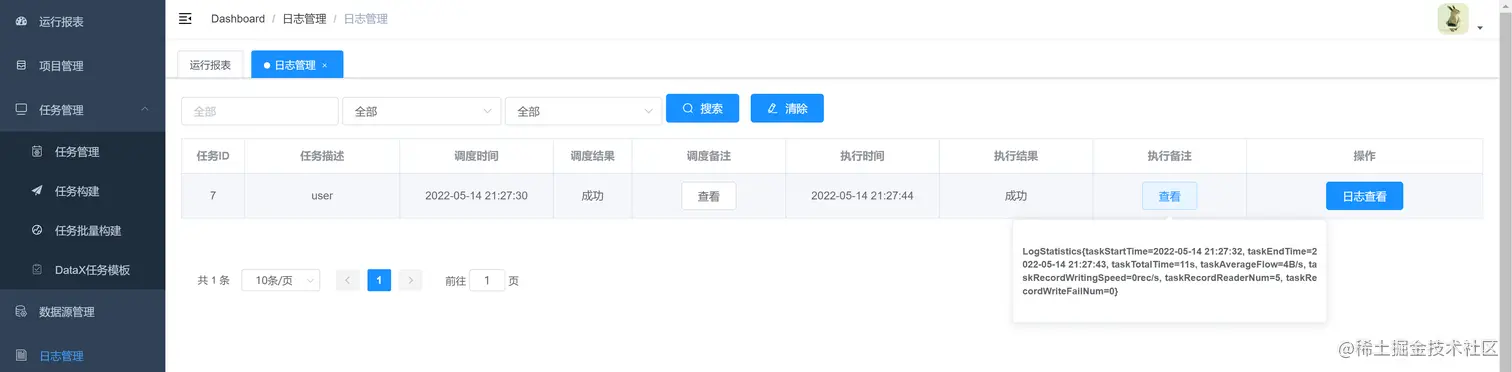Image resolution: width=1512 pixels, height=372 pixels.
Task: Click the 任务ID cell 7
Action: point(212,196)
